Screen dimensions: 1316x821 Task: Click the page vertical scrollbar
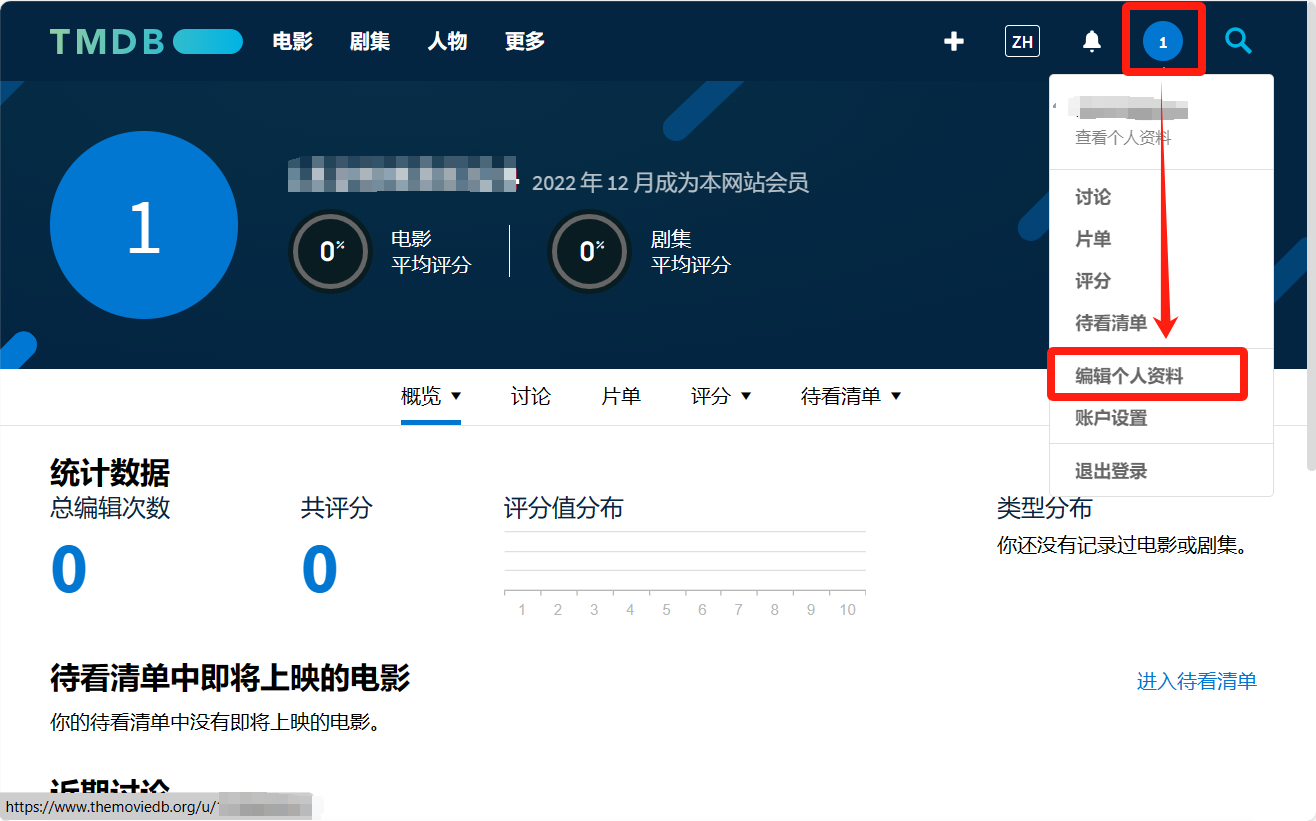[x=1310, y=250]
